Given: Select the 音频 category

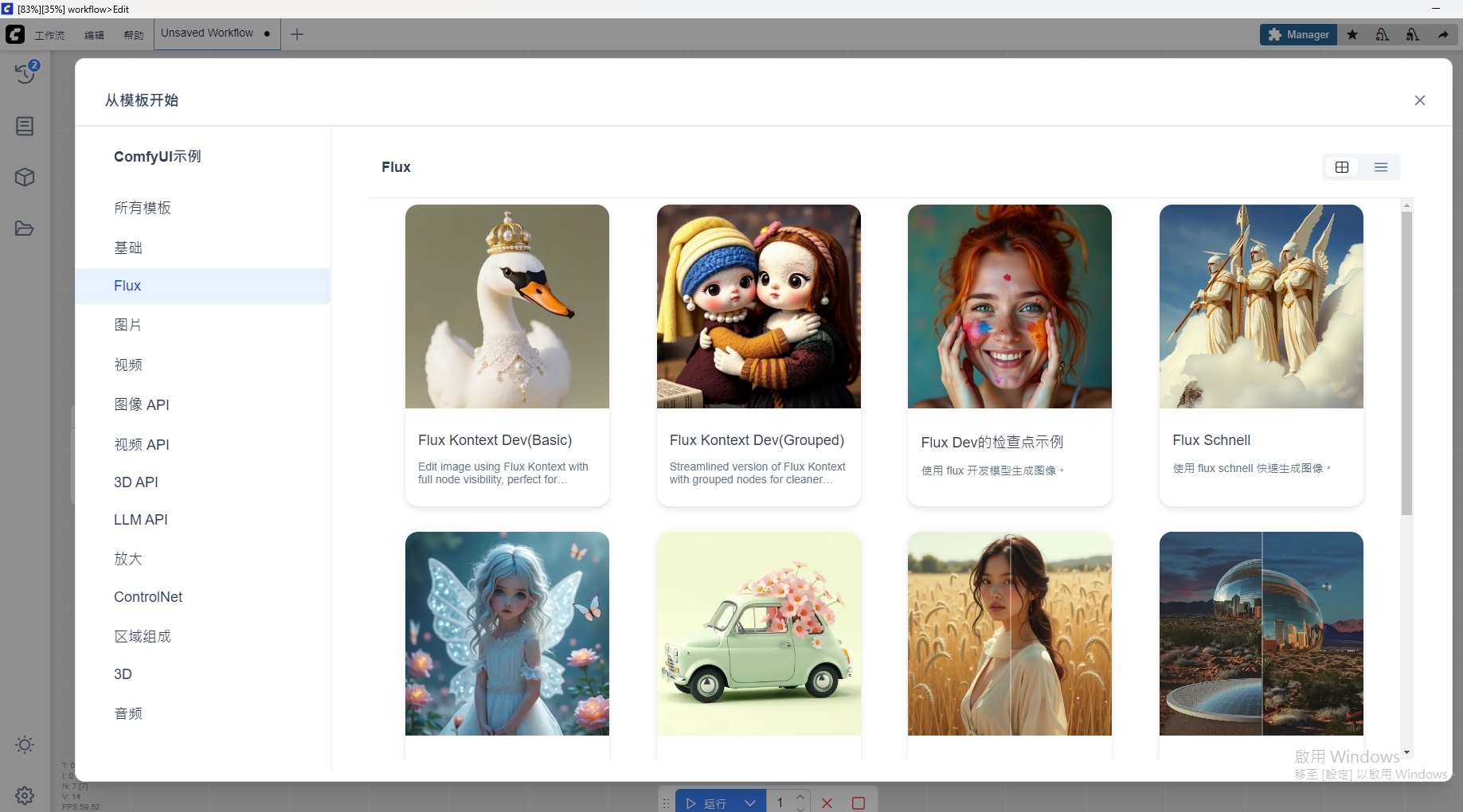Looking at the screenshot, I should (203, 713).
